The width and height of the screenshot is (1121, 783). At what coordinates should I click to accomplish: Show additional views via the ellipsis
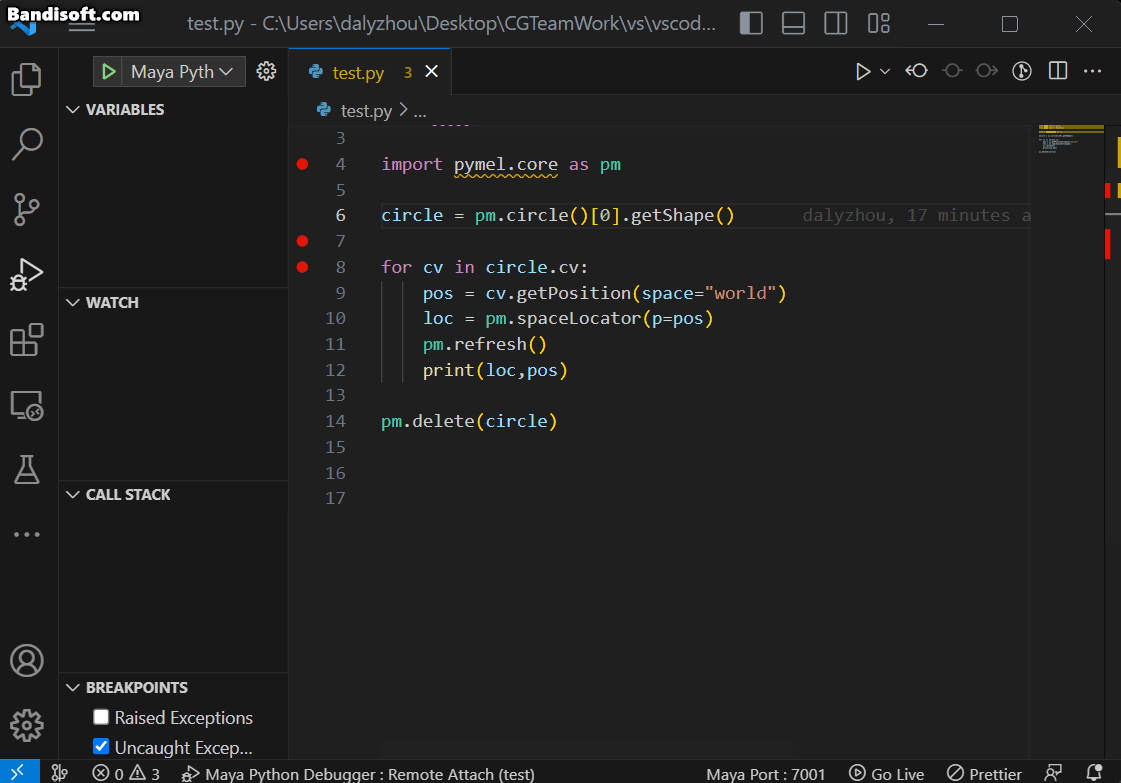[x=26, y=534]
